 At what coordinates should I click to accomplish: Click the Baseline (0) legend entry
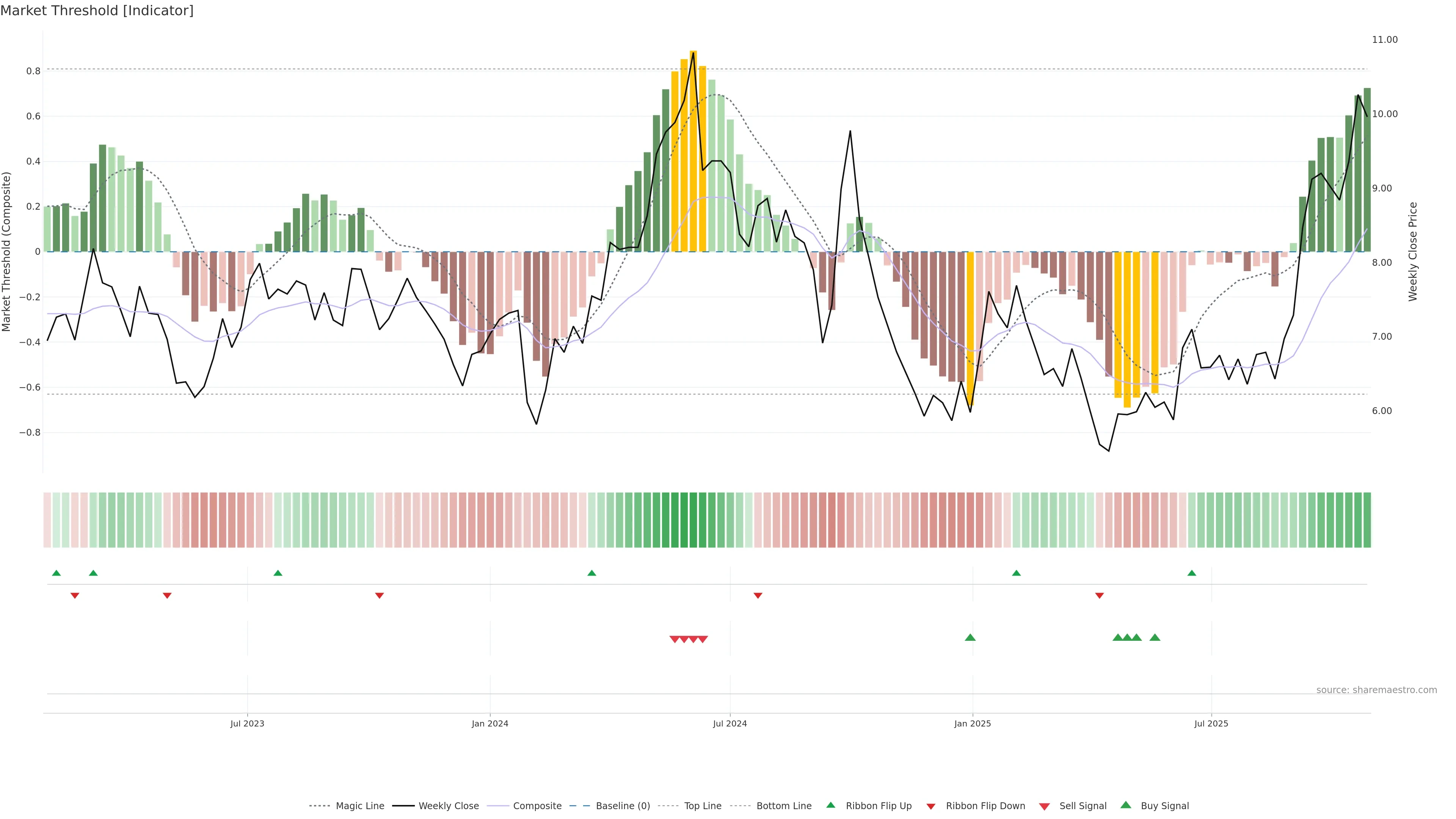(x=622, y=806)
